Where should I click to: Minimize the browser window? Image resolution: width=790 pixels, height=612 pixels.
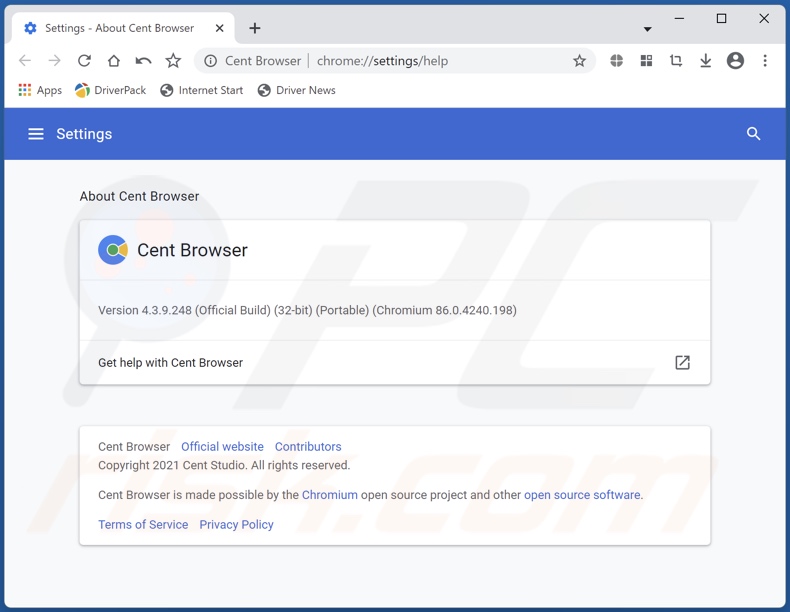pos(679,19)
